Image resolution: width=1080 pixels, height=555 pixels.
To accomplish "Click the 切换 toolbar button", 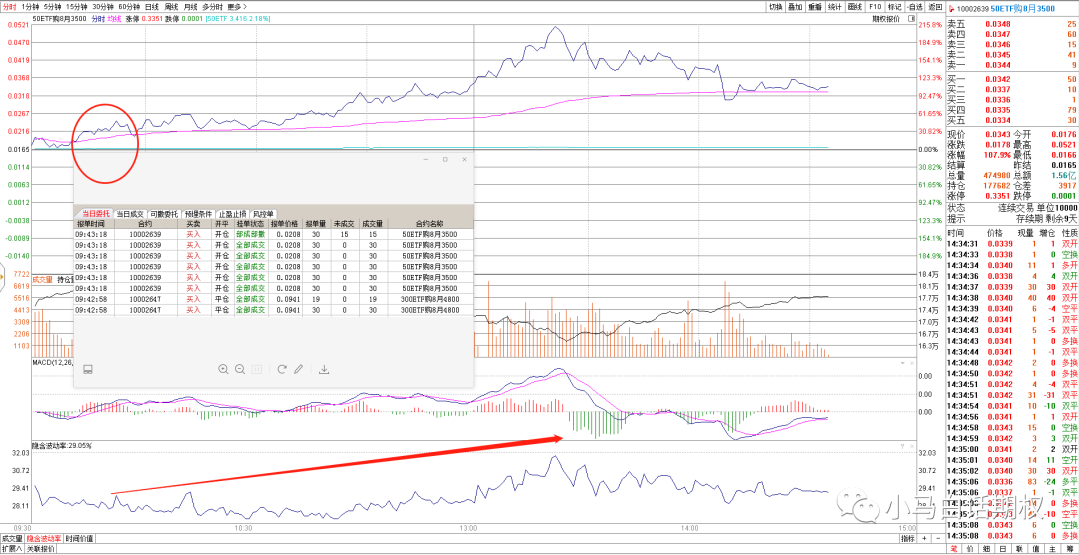I will 776,6.
